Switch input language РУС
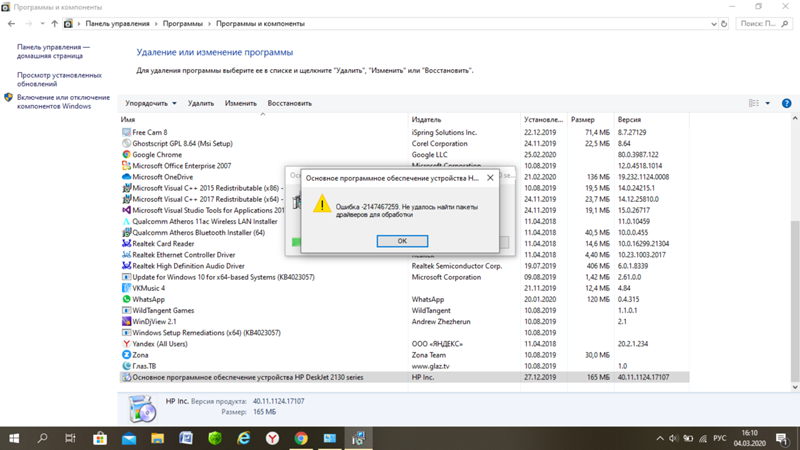Image resolution: width=800 pixels, height=450 pixels. click(x=719, y=438)
